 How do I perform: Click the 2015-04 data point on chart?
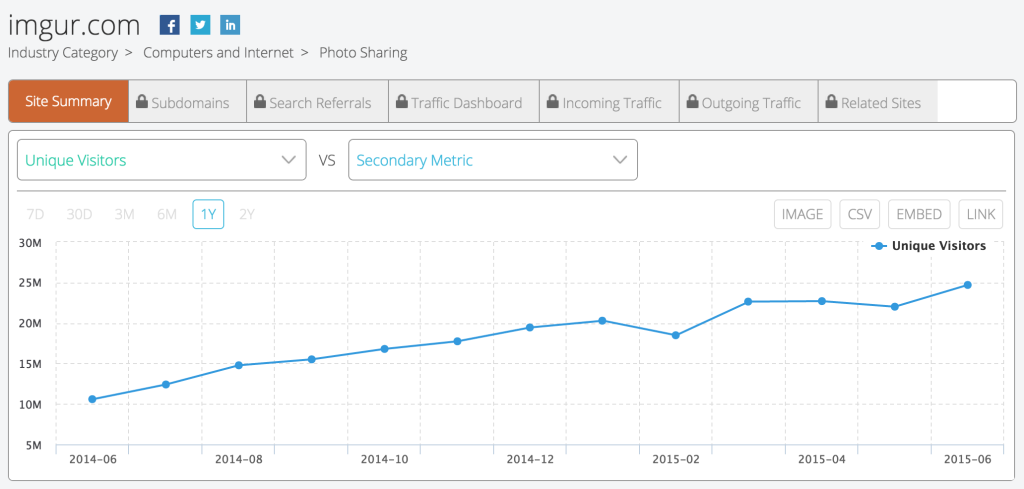click(822, 301)
